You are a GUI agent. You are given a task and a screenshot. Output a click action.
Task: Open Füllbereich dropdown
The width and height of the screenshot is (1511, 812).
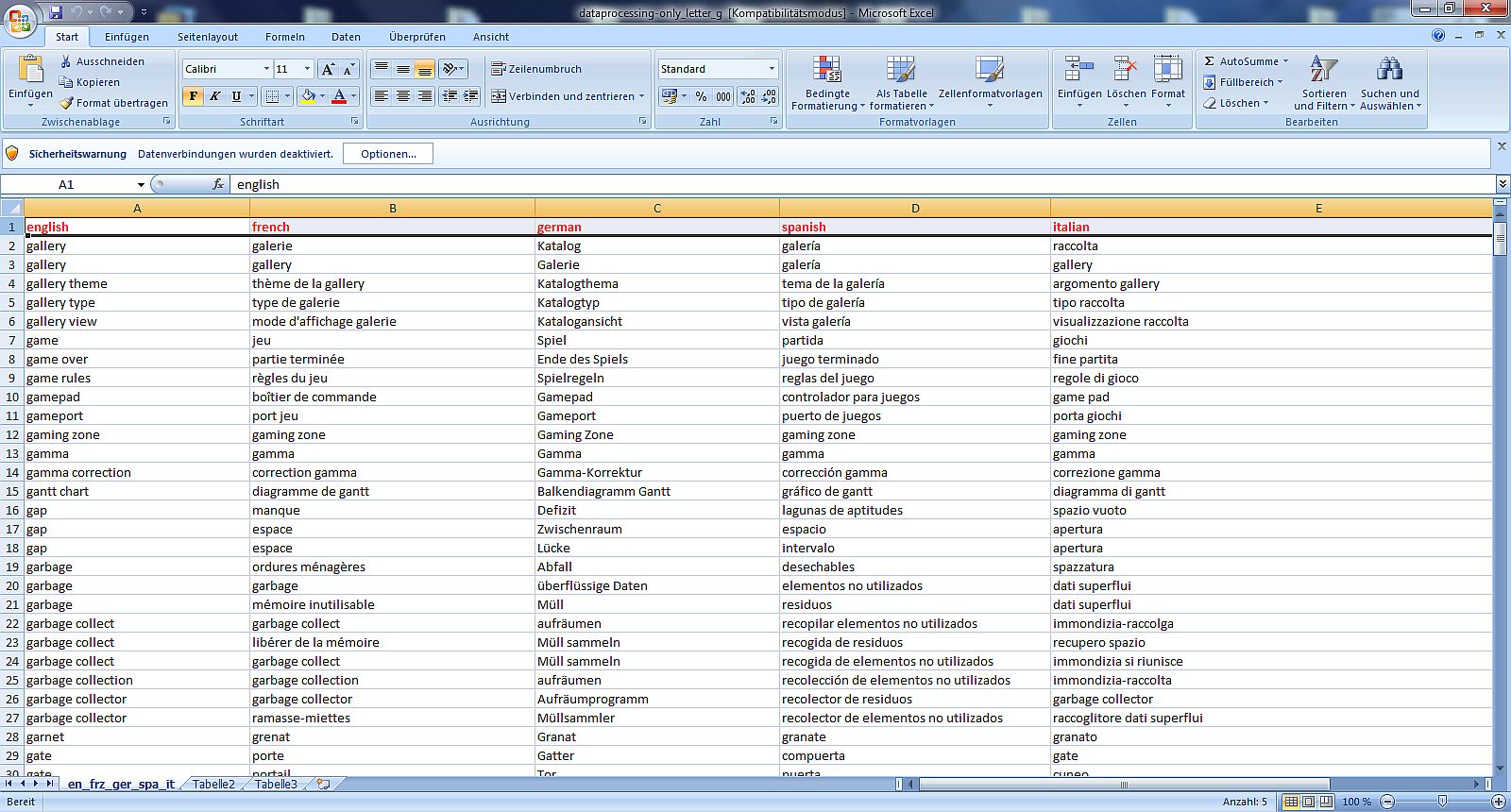1243,82
